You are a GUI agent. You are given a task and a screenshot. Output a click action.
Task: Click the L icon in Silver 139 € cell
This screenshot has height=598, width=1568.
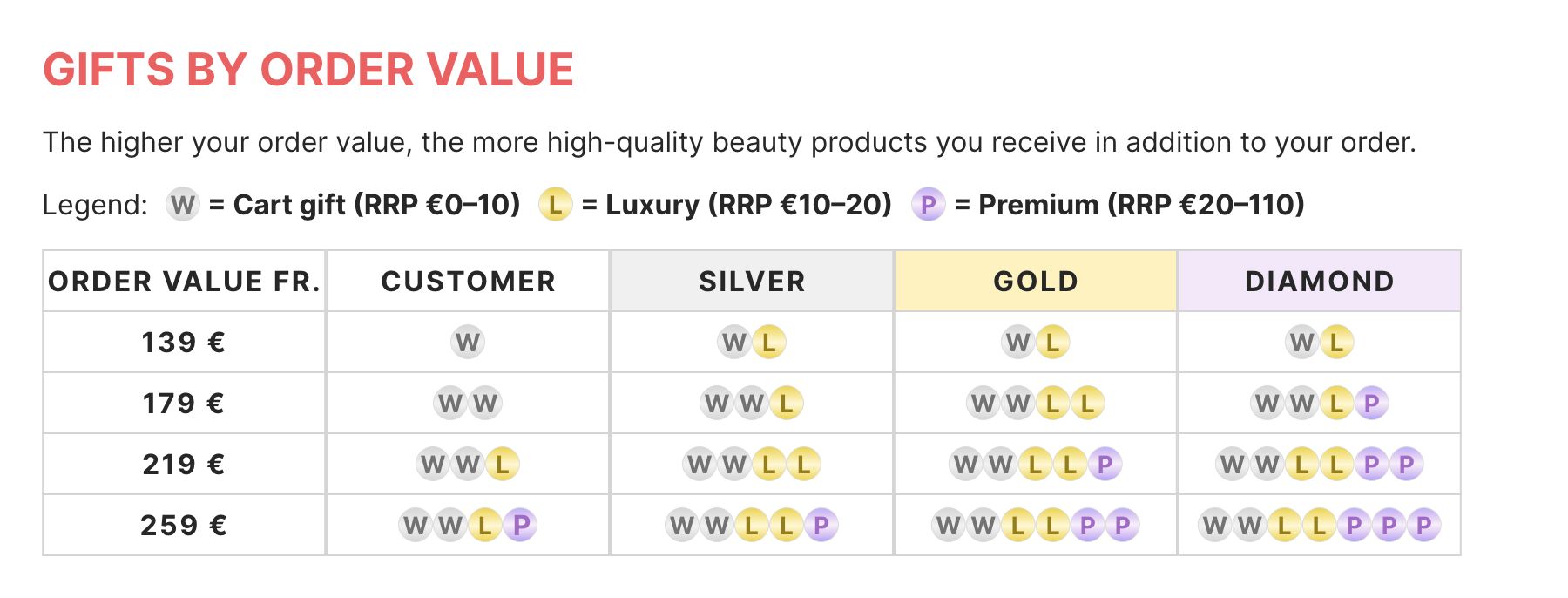click(769, 342)
